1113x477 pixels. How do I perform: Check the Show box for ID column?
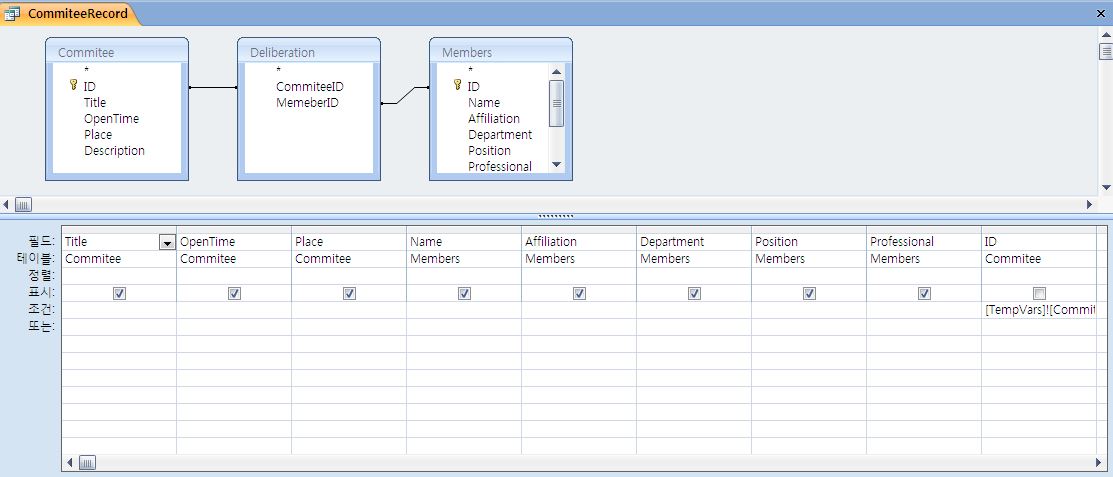[1039, 293]
